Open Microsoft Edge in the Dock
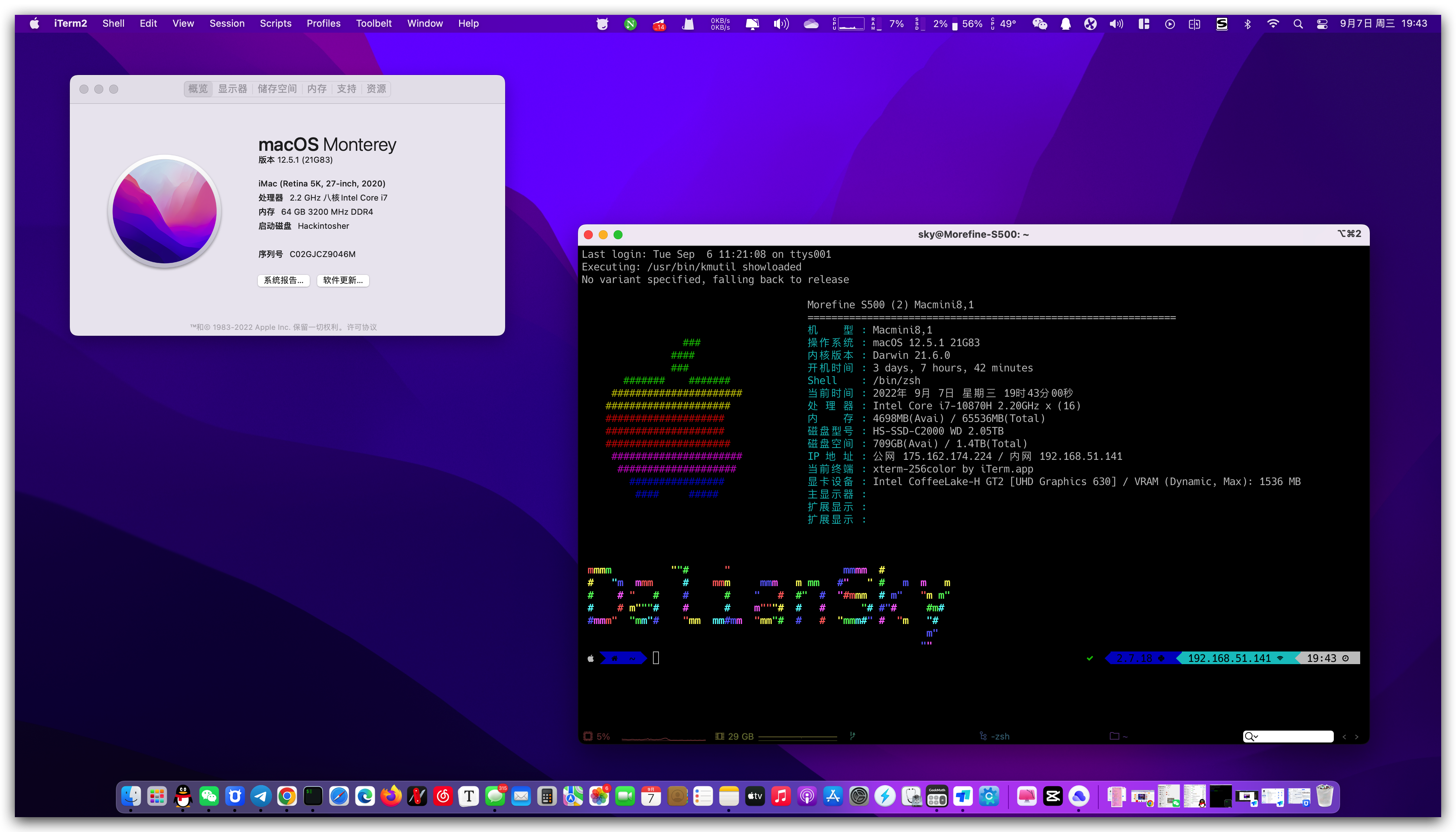The width and height of the screenshot is (1456, 832). tap(365, 796)
